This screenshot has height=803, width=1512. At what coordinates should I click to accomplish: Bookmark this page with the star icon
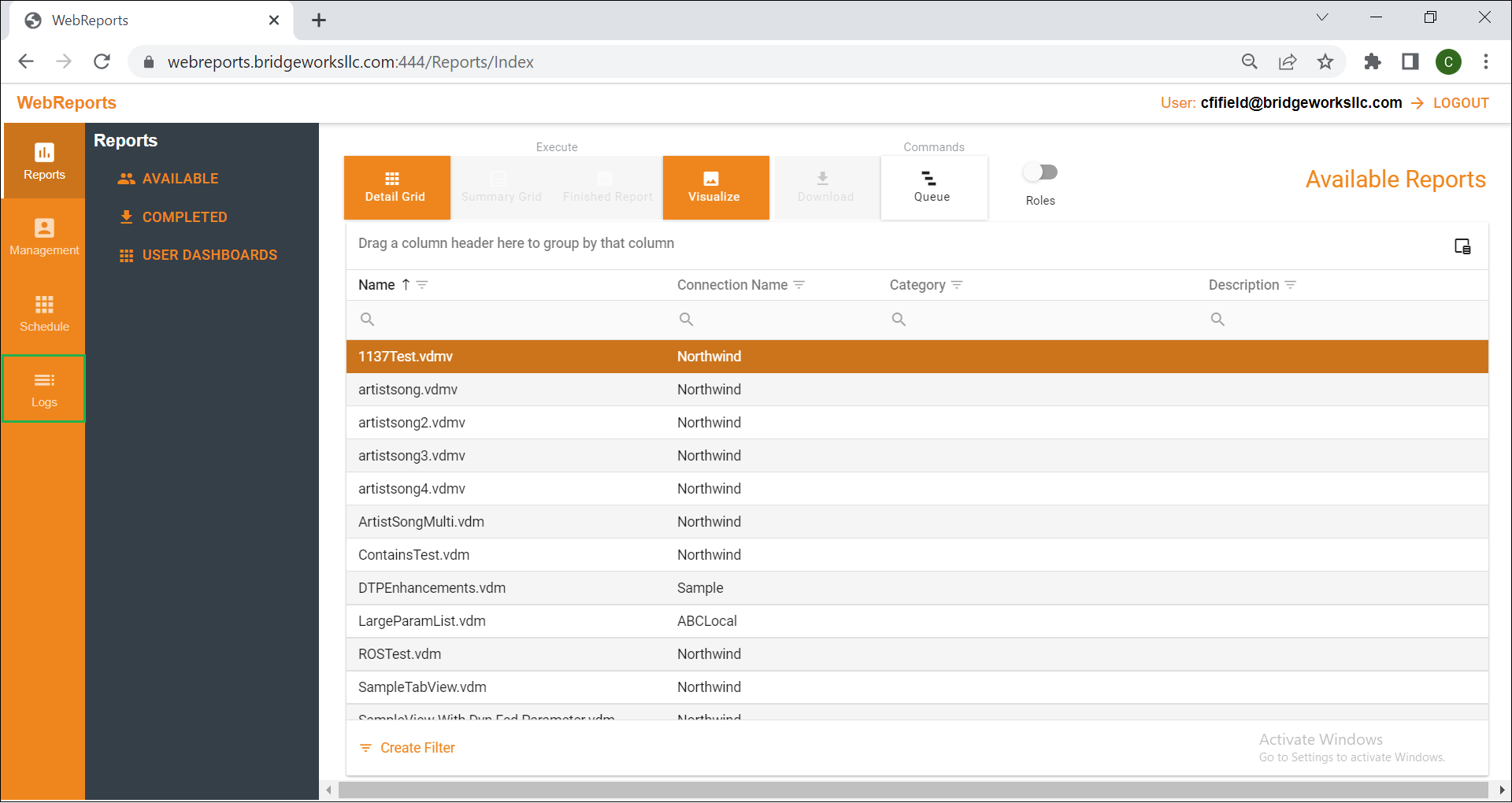pyautogui.click(x=1325, y=61)
